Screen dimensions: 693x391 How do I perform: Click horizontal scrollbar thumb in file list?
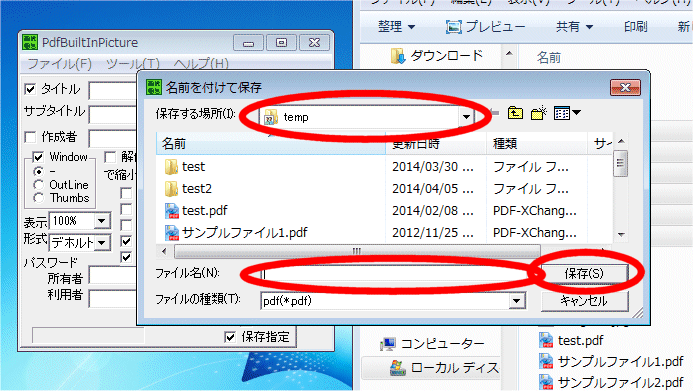click(357, 251)
